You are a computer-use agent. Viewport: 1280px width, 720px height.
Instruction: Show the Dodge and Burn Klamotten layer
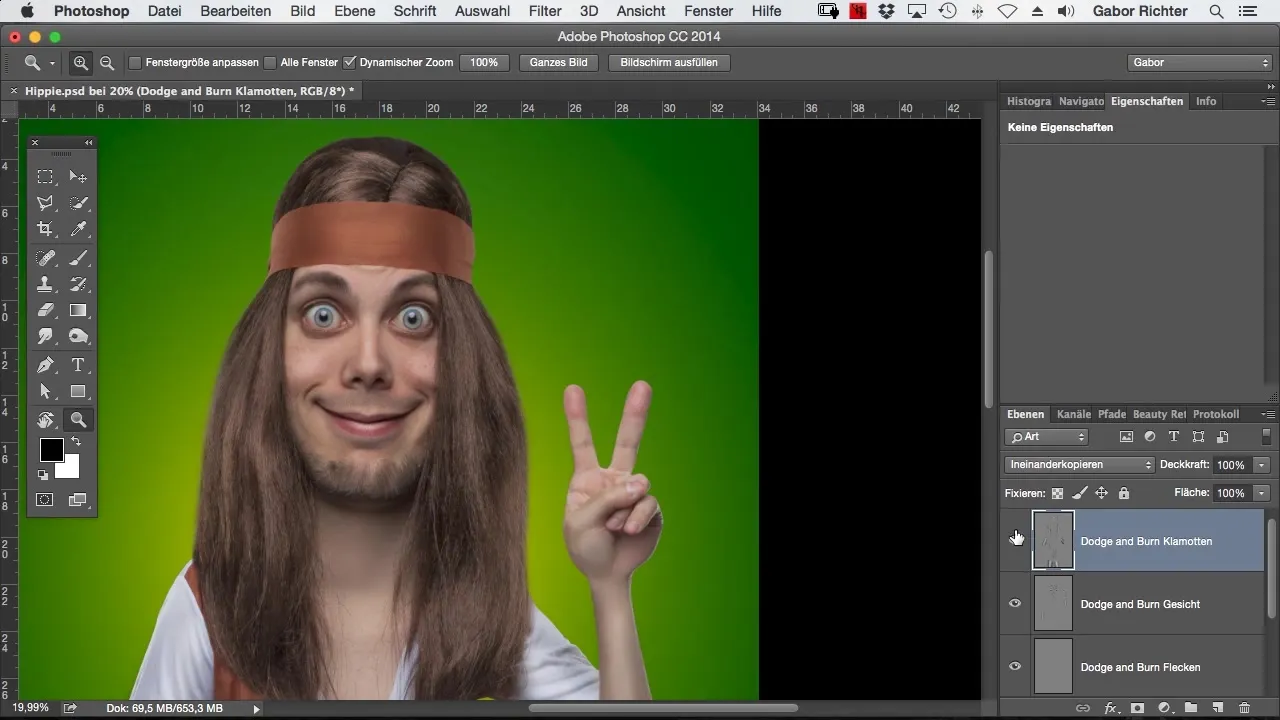click(x=1015, y=541)
